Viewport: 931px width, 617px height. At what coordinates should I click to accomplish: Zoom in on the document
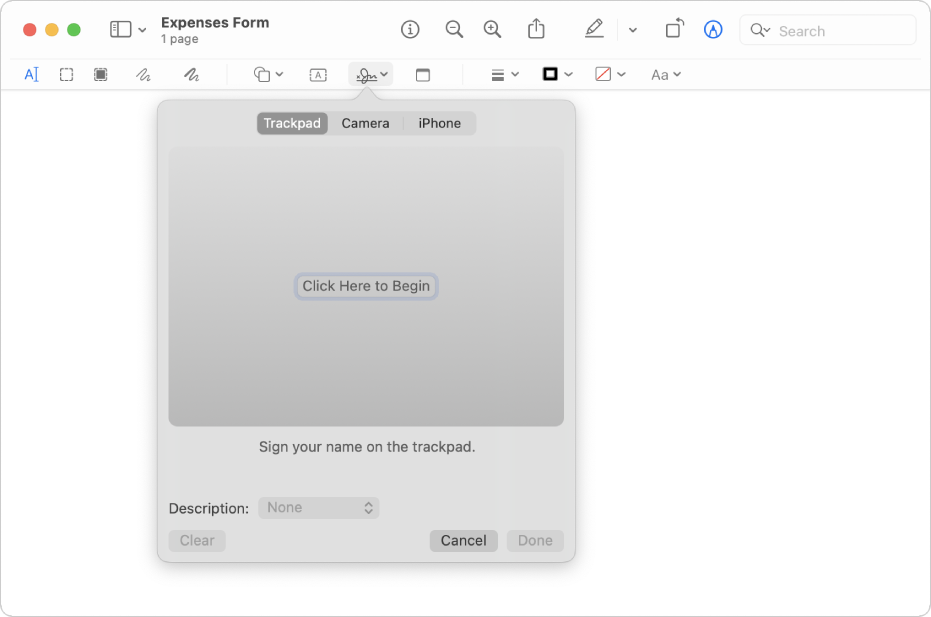[x=492, y=29]
